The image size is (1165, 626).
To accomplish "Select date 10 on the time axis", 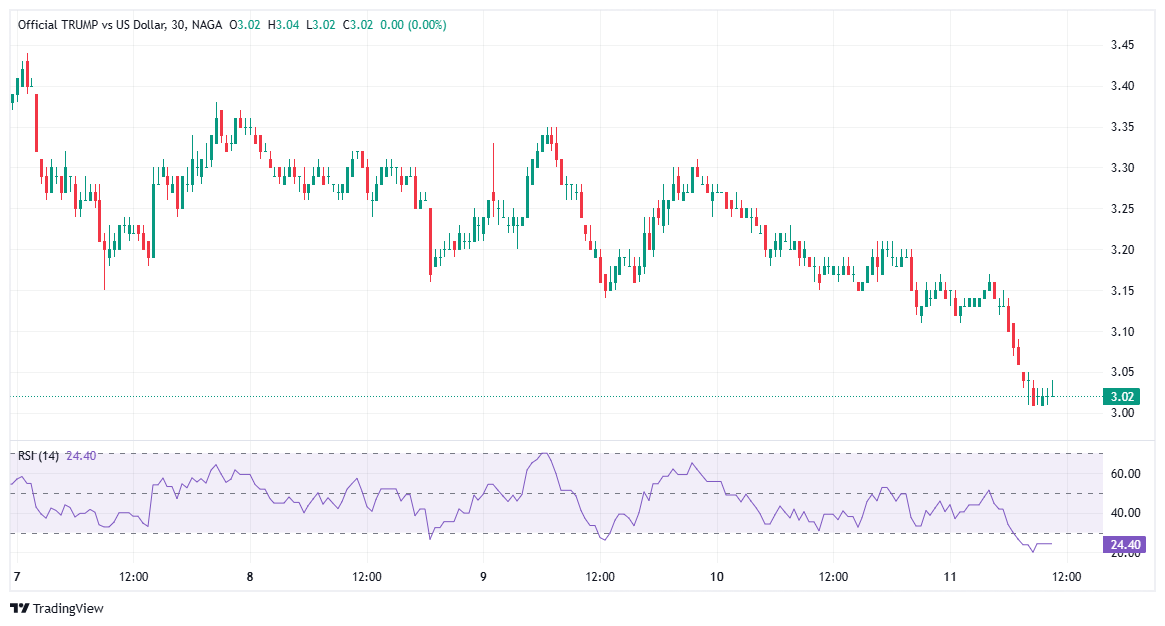I will point(716,577).
